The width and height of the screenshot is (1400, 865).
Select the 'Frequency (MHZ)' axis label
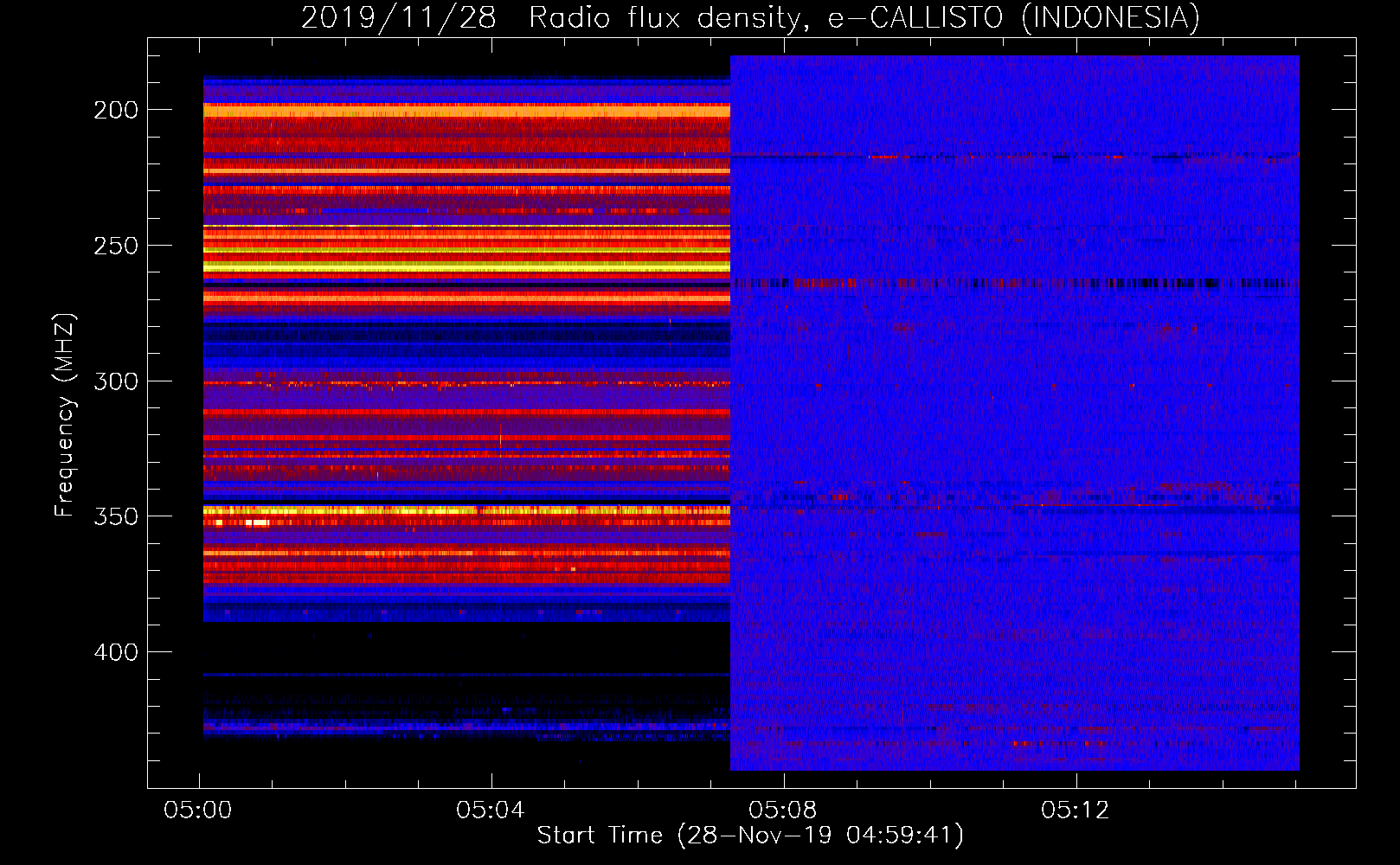[x=65, y=415]
